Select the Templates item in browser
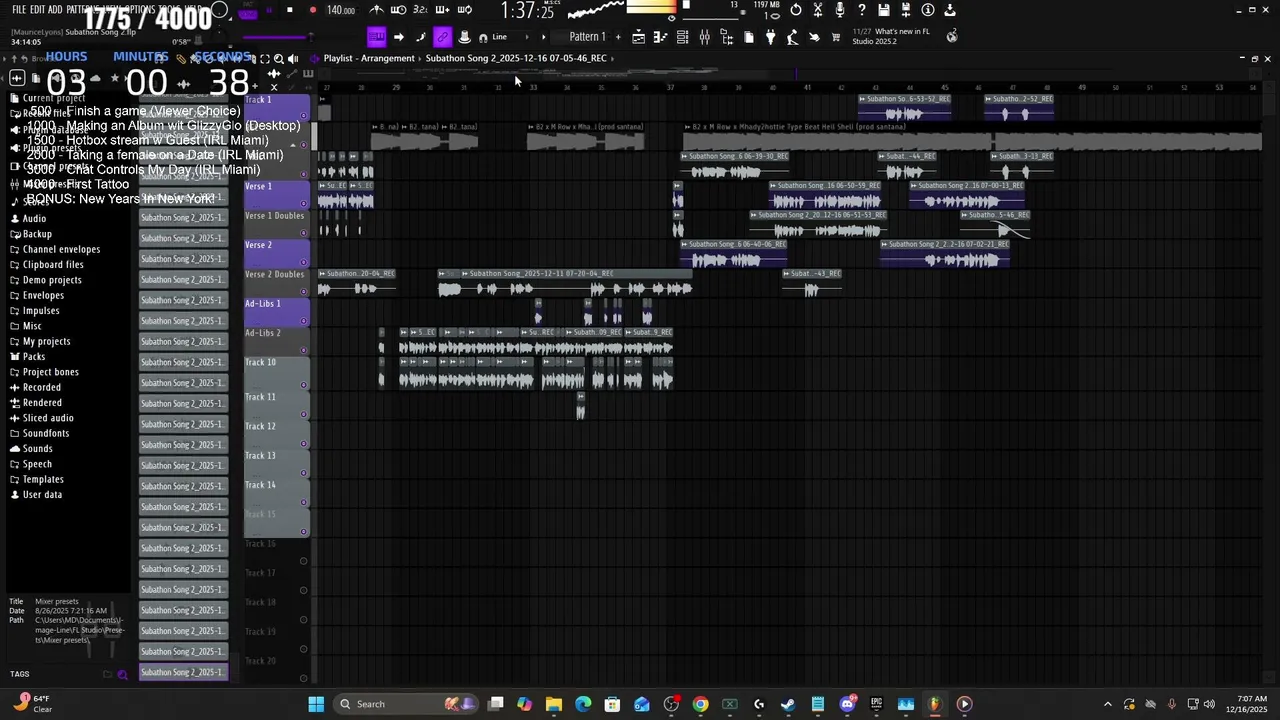This screenshot has height=720, width=1280. [x=43, y=479]
